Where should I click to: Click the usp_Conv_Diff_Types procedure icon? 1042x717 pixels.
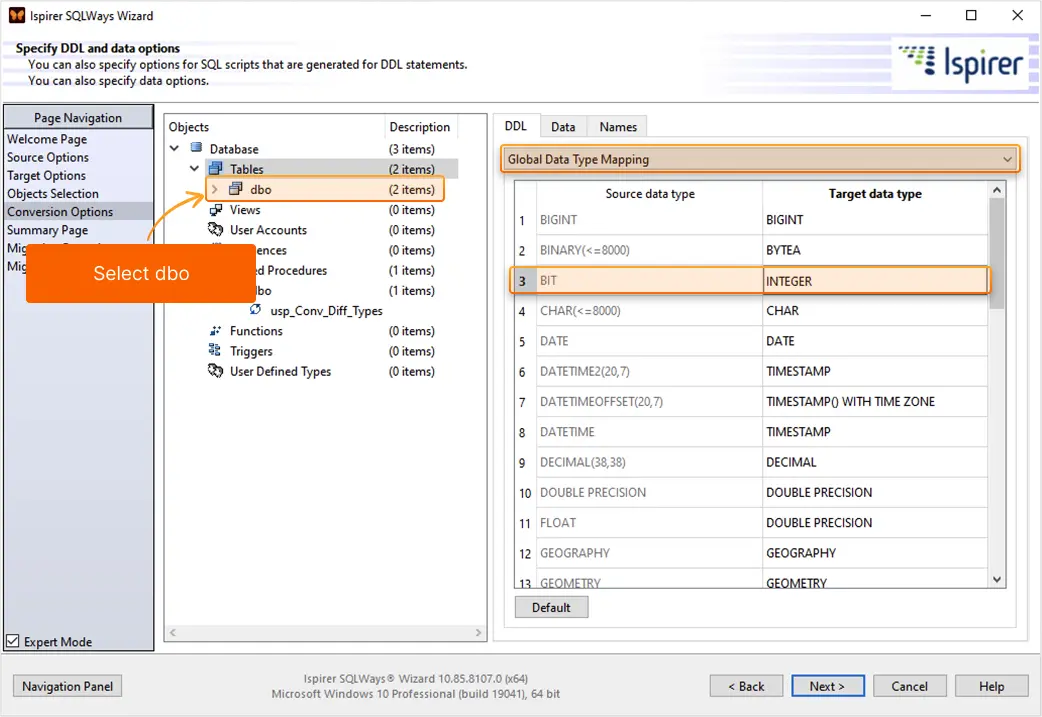pyautogui.click(x=255, y=310)
